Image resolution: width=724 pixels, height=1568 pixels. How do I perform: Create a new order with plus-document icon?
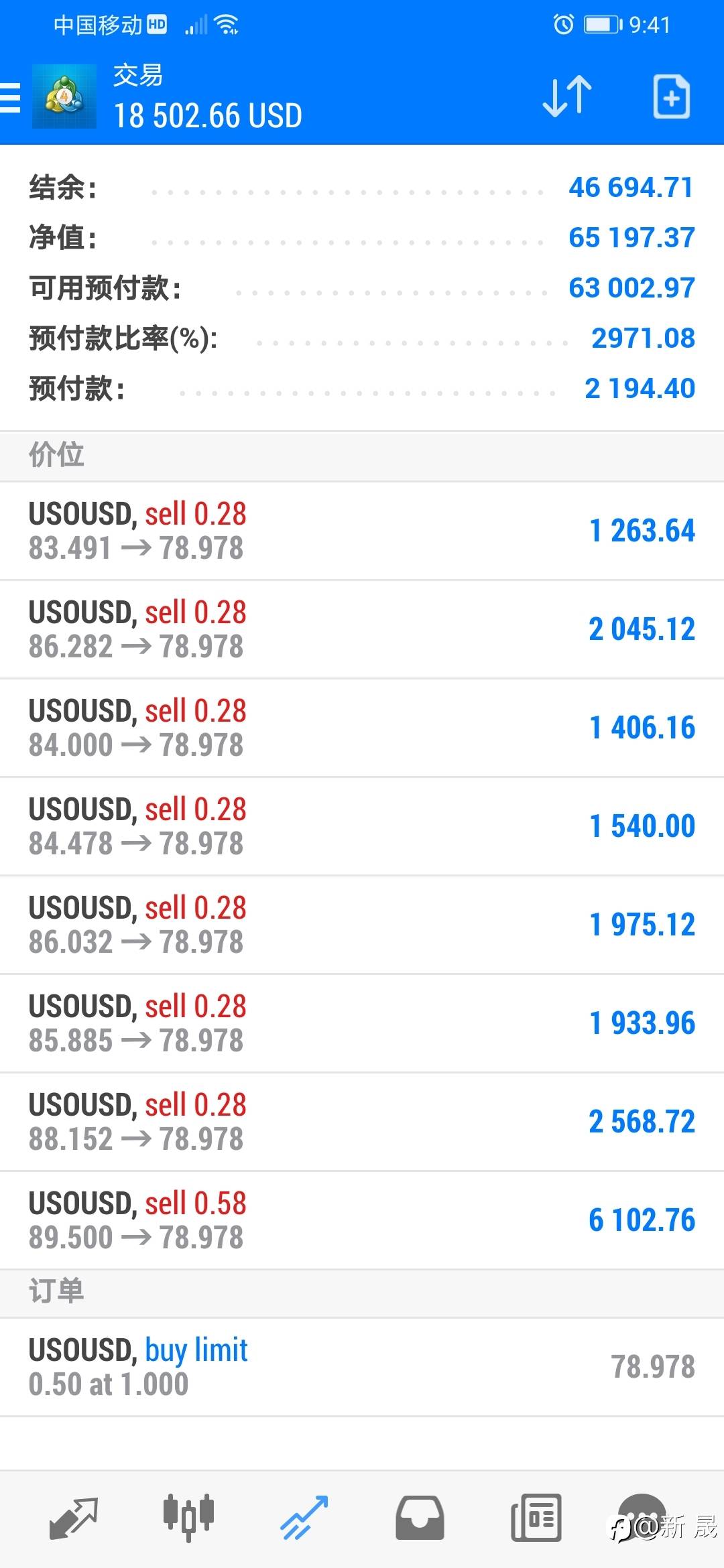click(671, 97)
